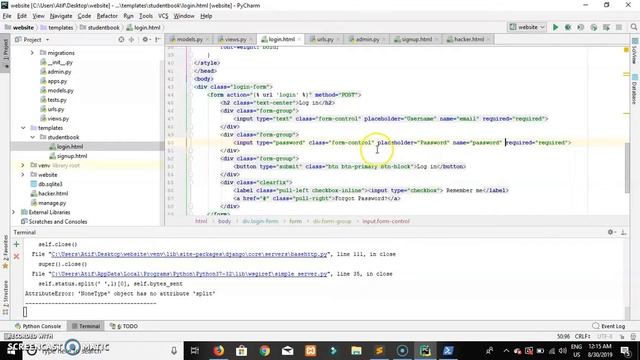
Task: Run the website configuration
Action: [555, 27]
